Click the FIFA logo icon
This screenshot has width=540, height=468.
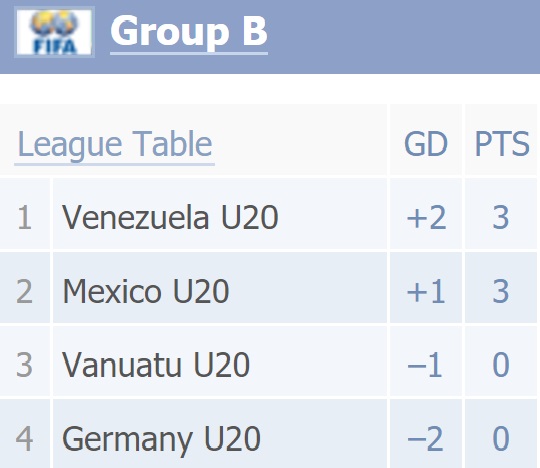point(54,32)
